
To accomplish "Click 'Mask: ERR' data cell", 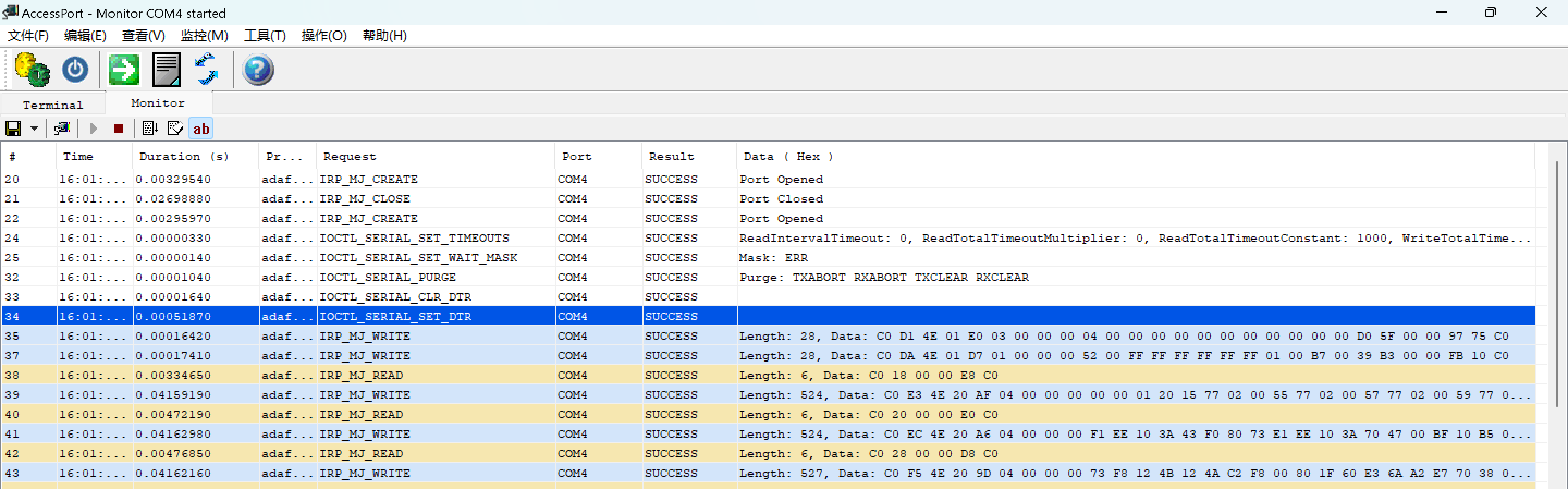I will pos(774,258).
